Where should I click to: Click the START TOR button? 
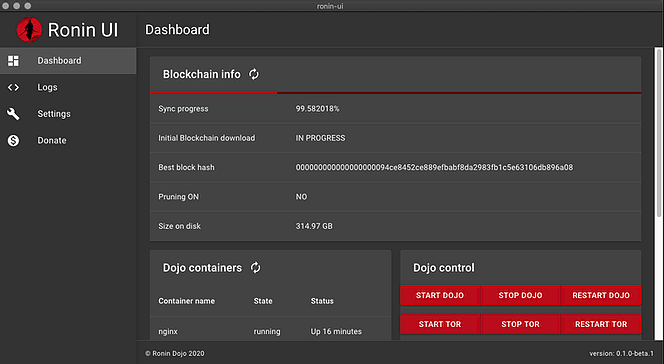pyautogui.click(x=440, y=324)
